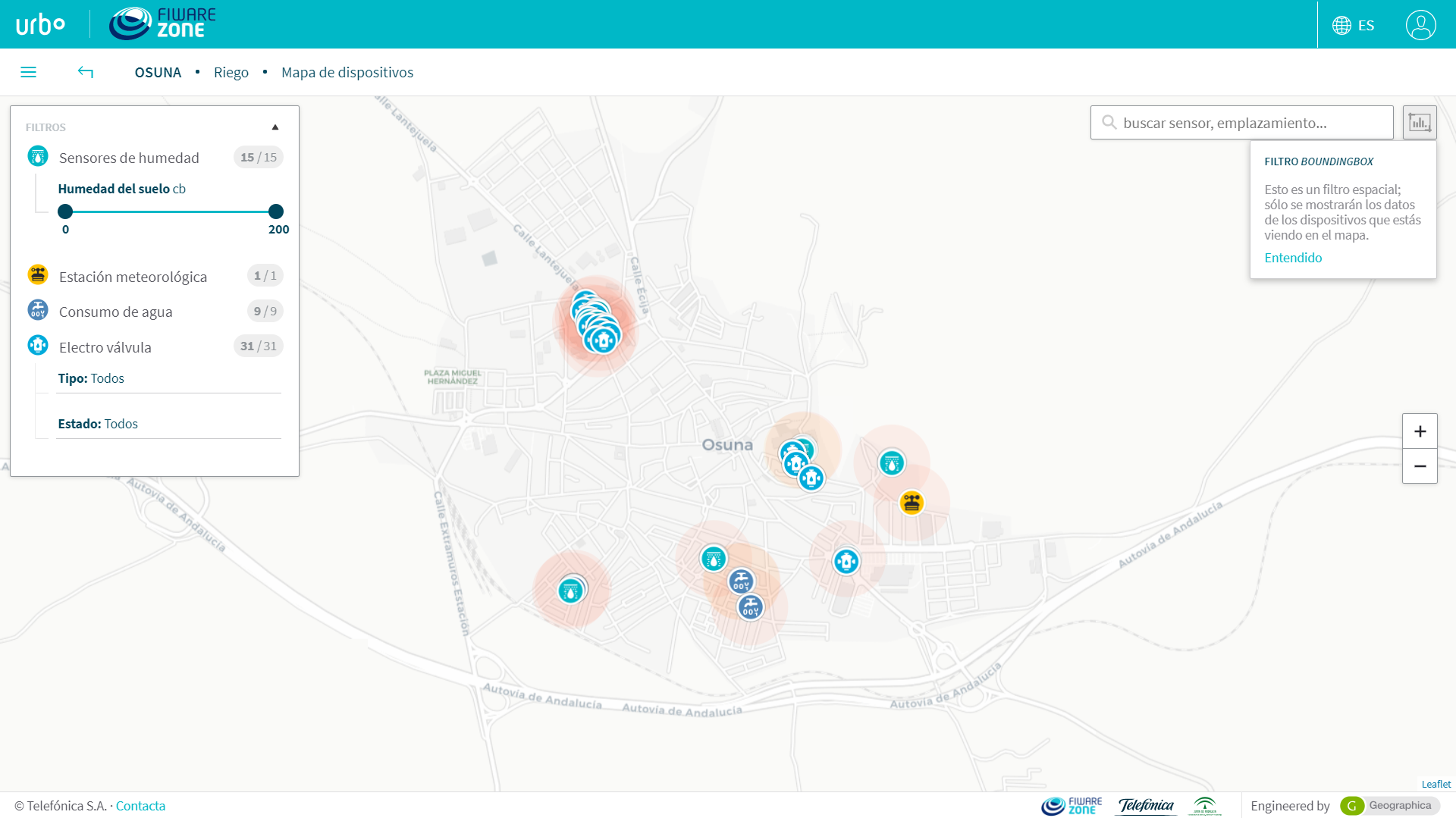Click the urbo logo
This screenshot has width=1456, height=818.
point(40,24)
